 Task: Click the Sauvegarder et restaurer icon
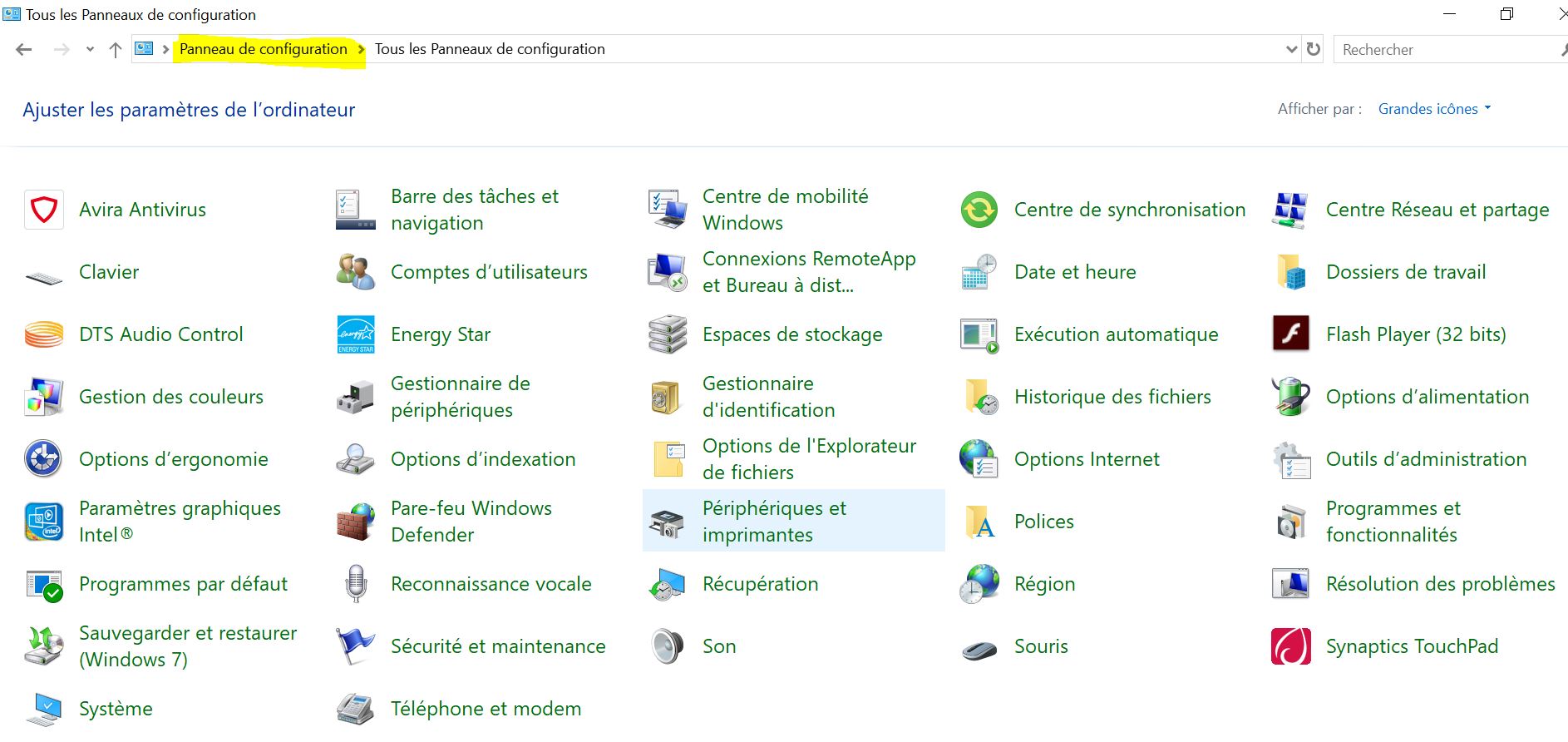(x=44, y=646)
